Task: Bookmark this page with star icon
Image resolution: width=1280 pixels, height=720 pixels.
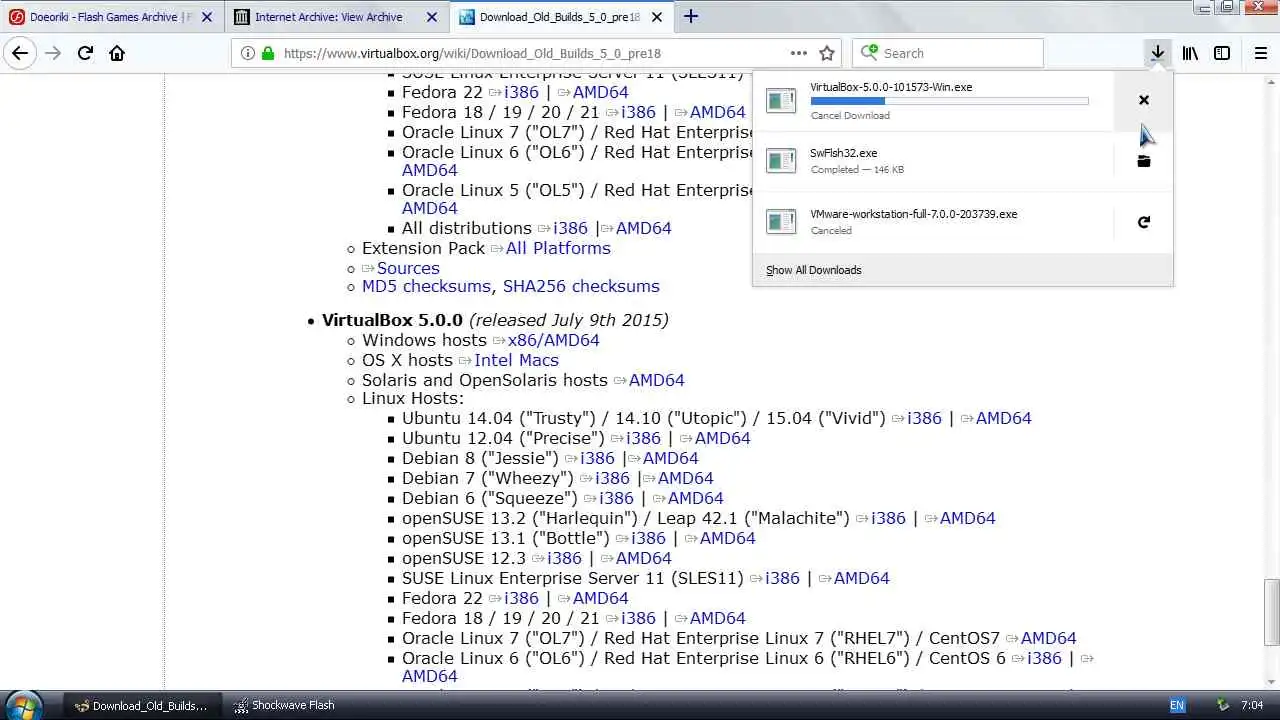Action: point(827,53)
